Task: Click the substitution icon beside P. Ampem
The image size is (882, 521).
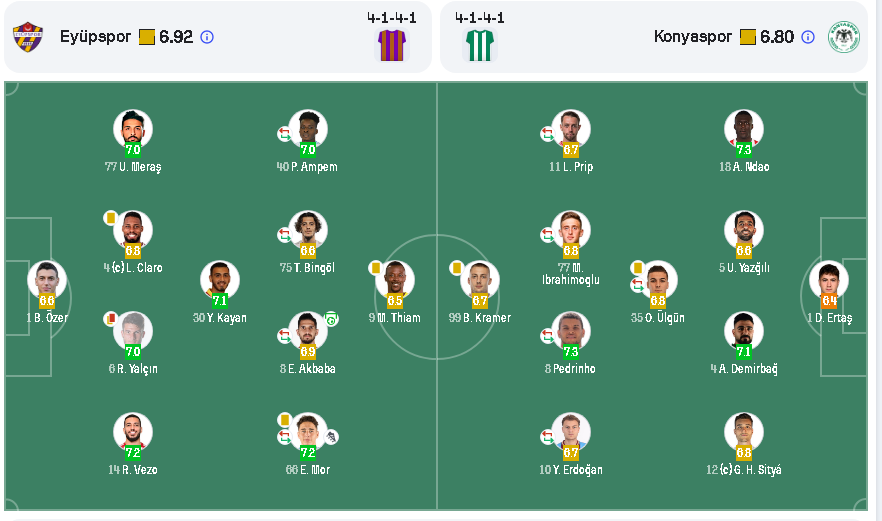Action: click(x=284, y=133)
